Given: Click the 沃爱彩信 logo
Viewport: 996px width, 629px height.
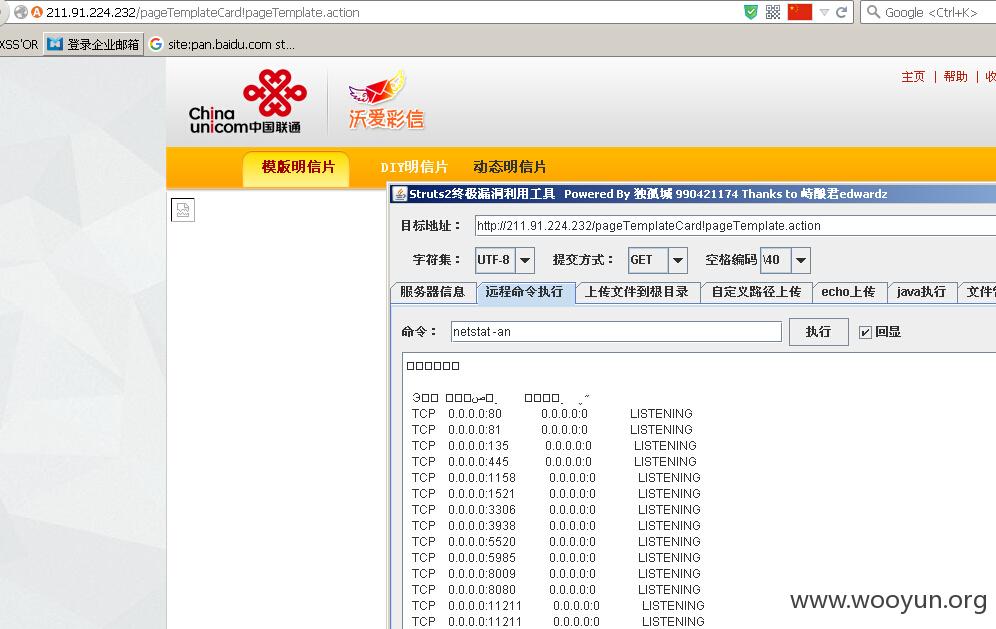Looking at the screenshot, I should click(386, 100).
